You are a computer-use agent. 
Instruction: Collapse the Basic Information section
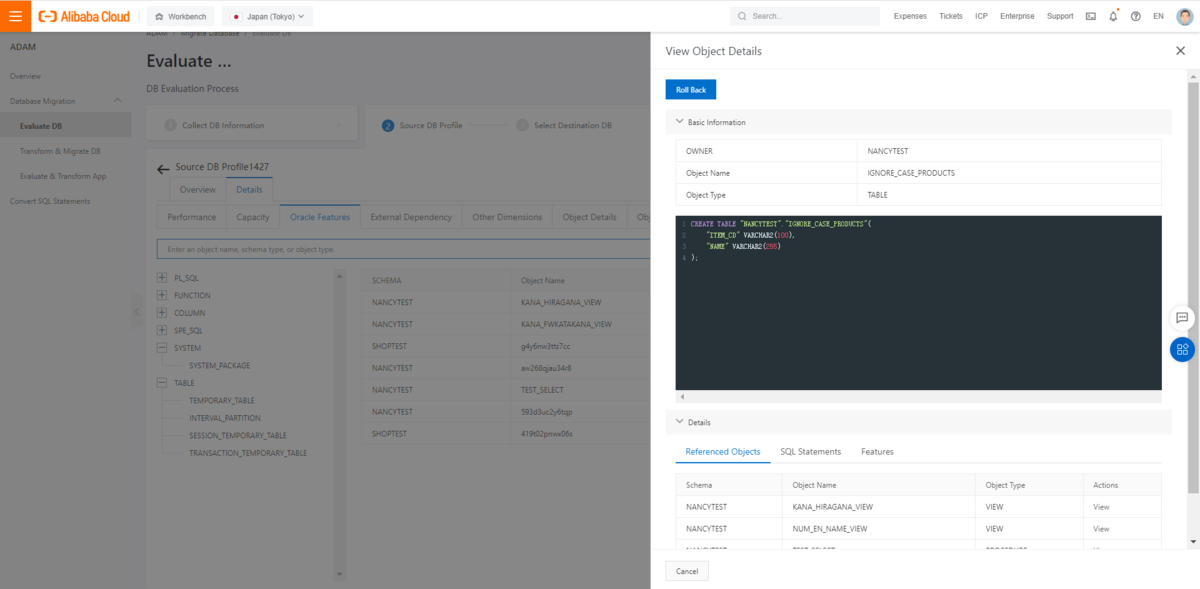click(x=680, y=122)
